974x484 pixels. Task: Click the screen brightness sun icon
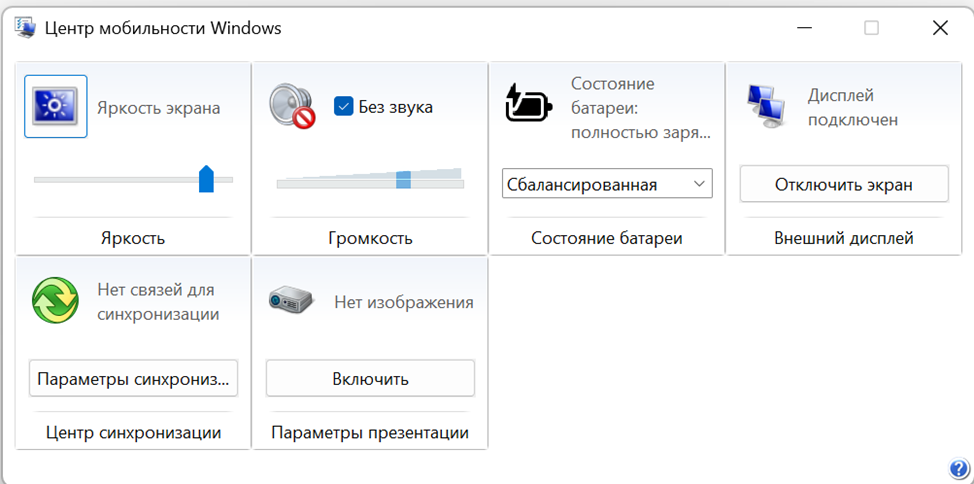pyautogui.click(x=56, y=106)
